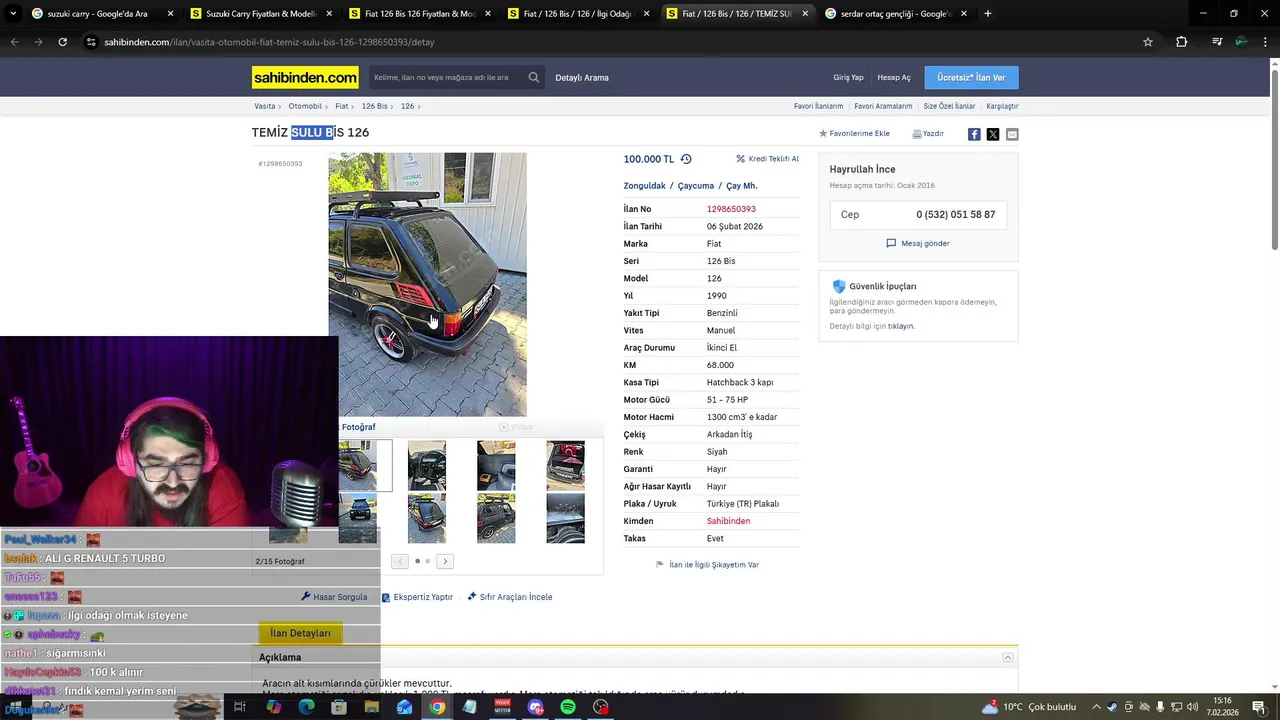Open File Explorer from the taskbar

pyautogui.click(x=372, y=707)
